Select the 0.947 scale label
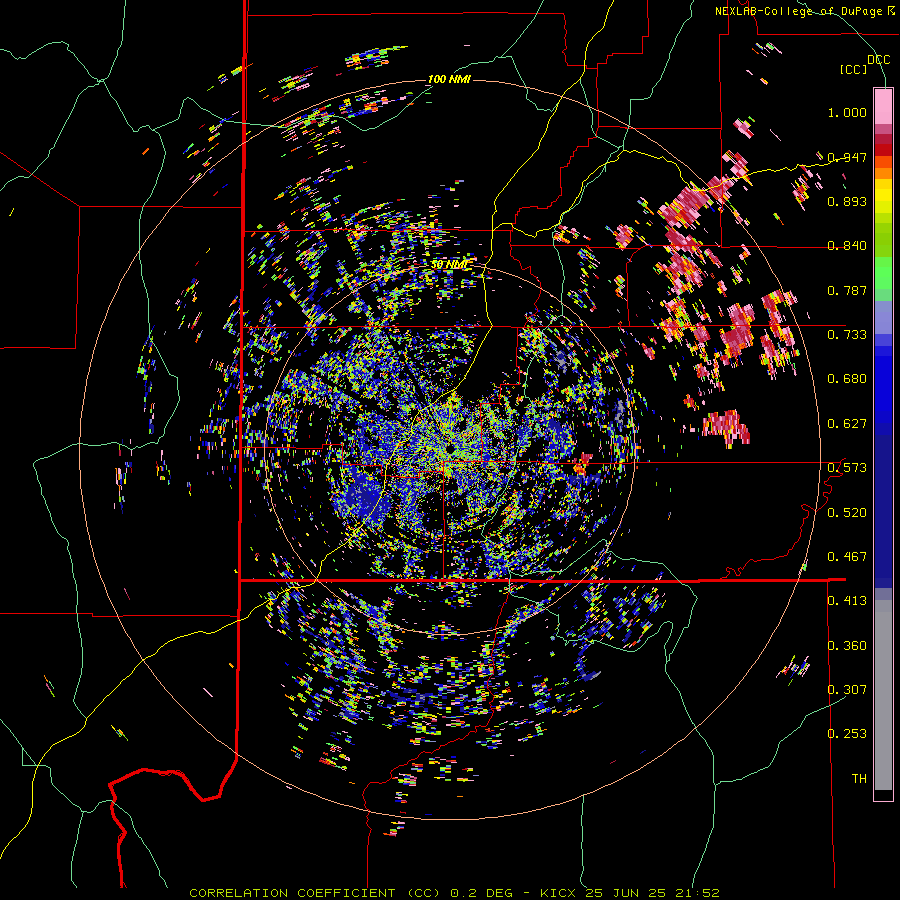This screenshot has width=900, height=900. (x=847, y=157)
